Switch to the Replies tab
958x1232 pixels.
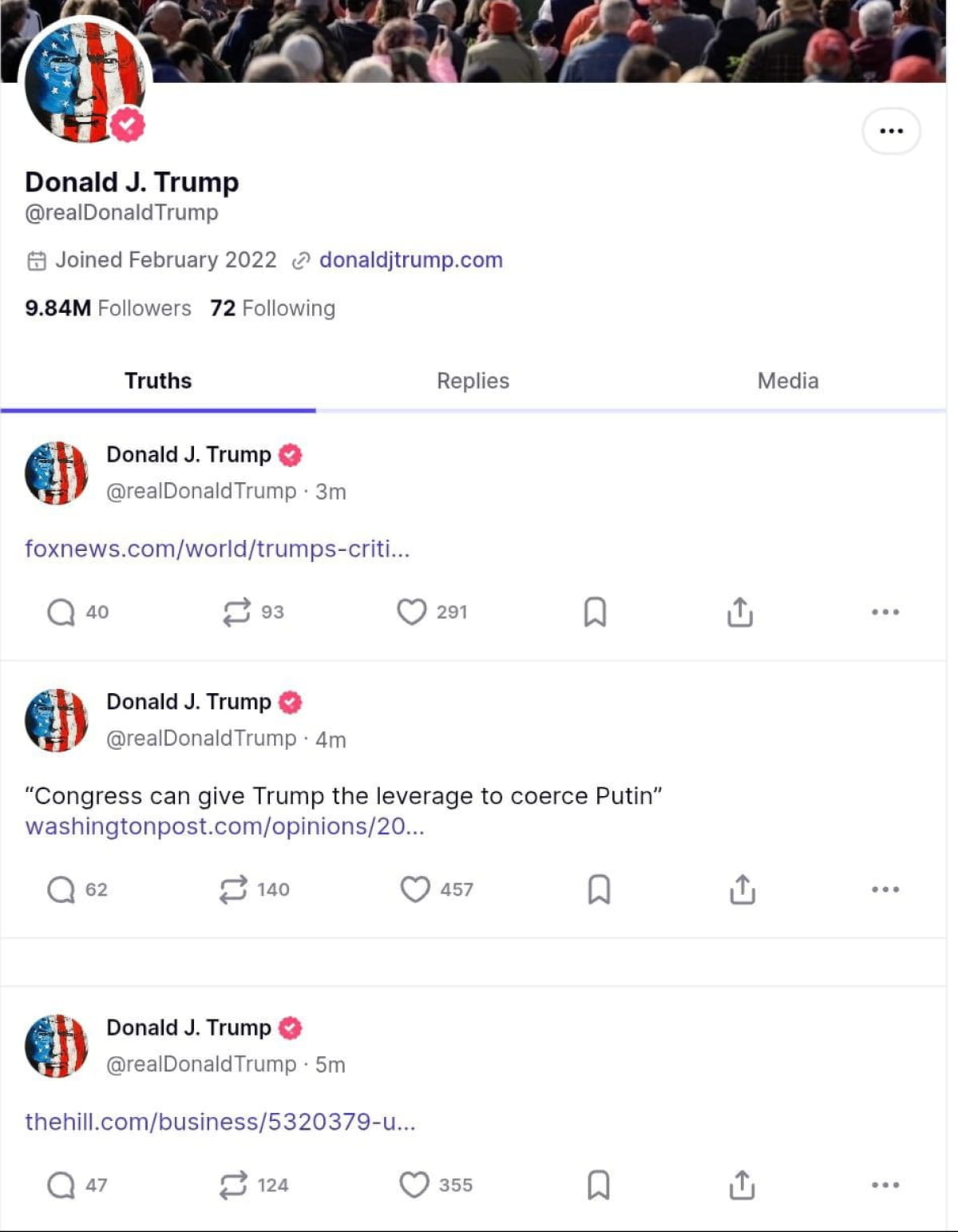pyautogui.click(x=473, y=381)
